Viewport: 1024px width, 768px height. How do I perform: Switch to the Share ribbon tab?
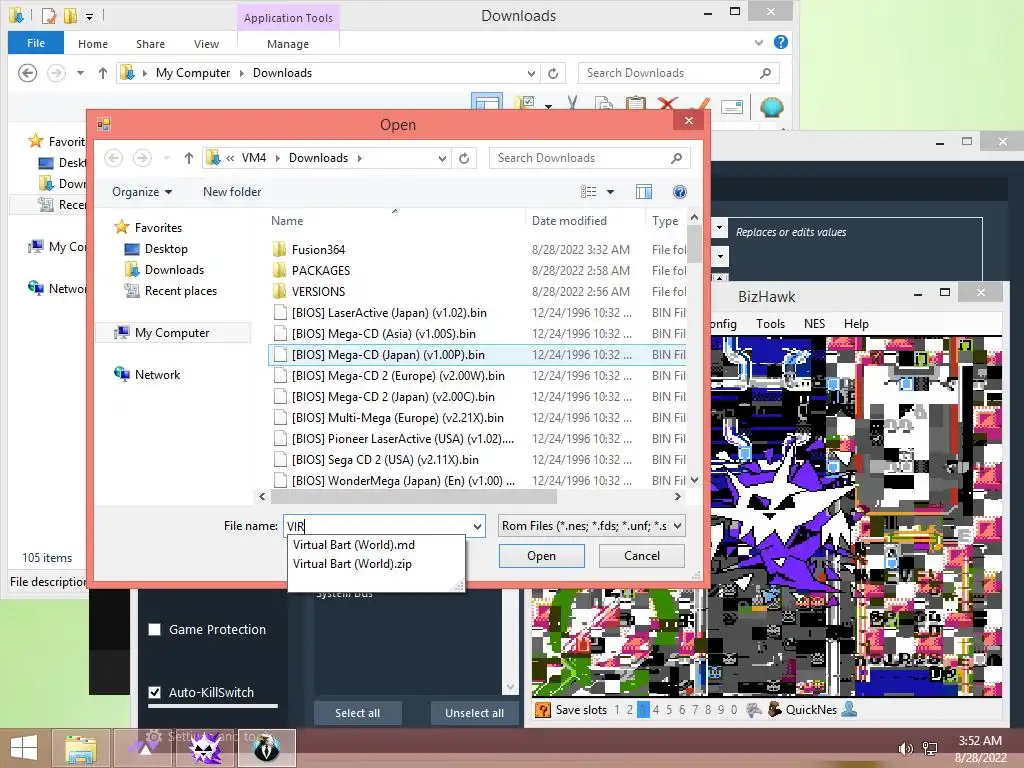point(150,44)
